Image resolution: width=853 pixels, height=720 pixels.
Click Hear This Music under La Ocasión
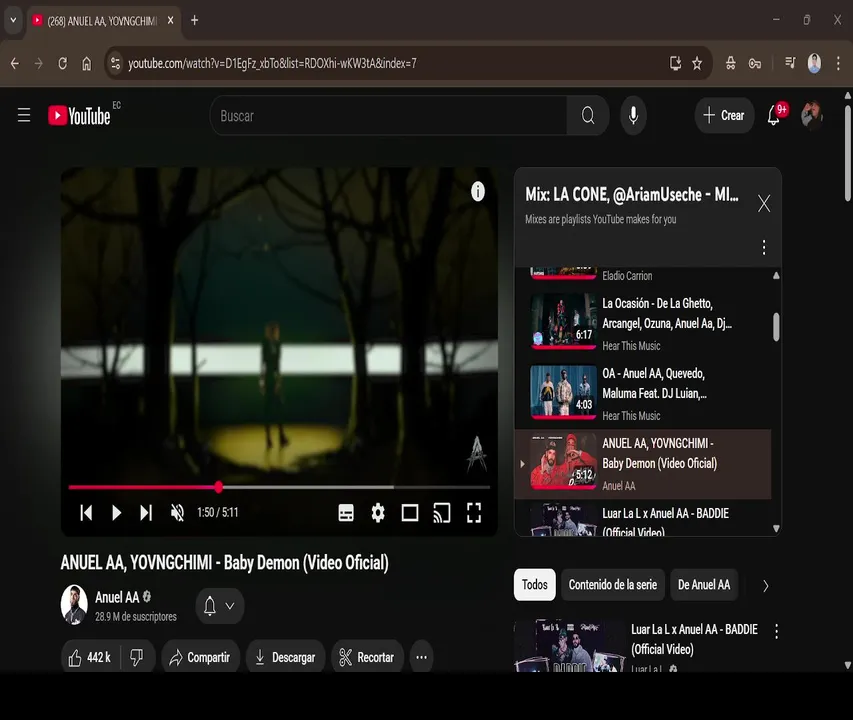pyautogui.click(x=631, y=346)
